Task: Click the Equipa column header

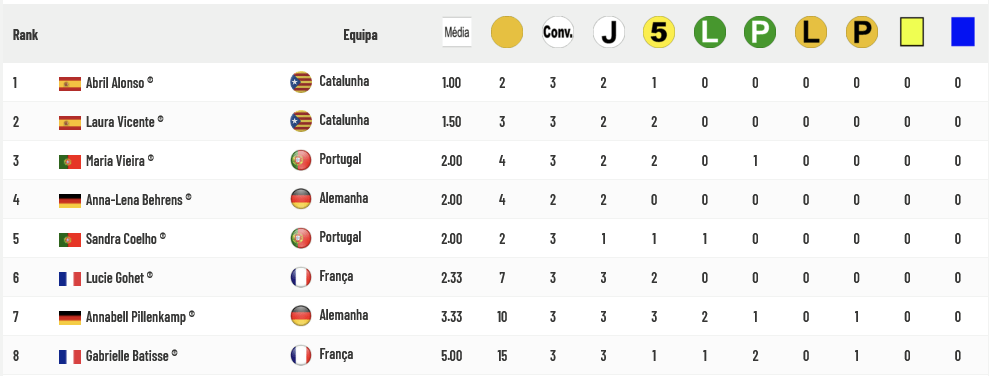Action: coord(360,35)
